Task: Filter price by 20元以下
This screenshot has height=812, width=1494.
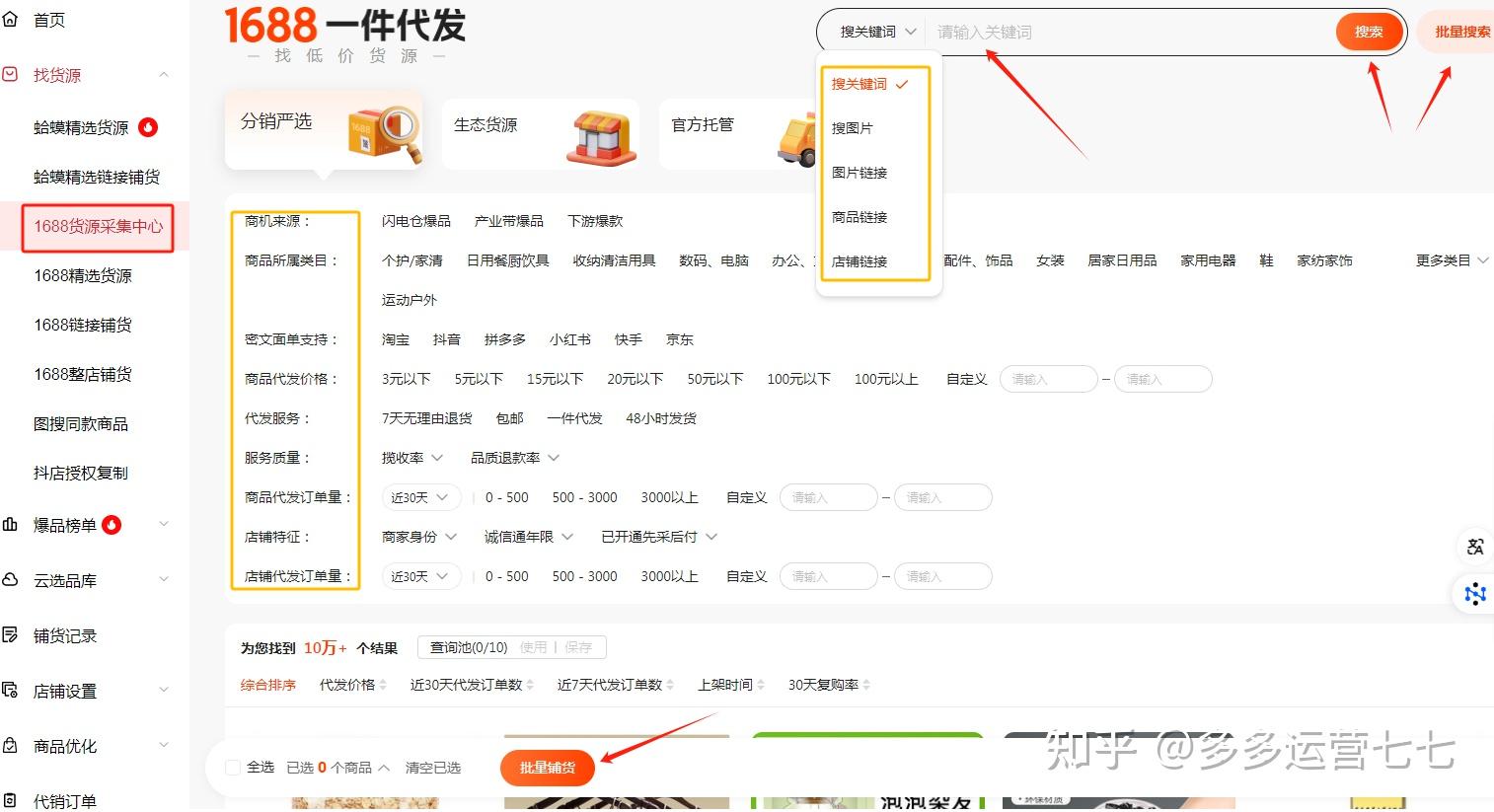Action: point(635,379)
